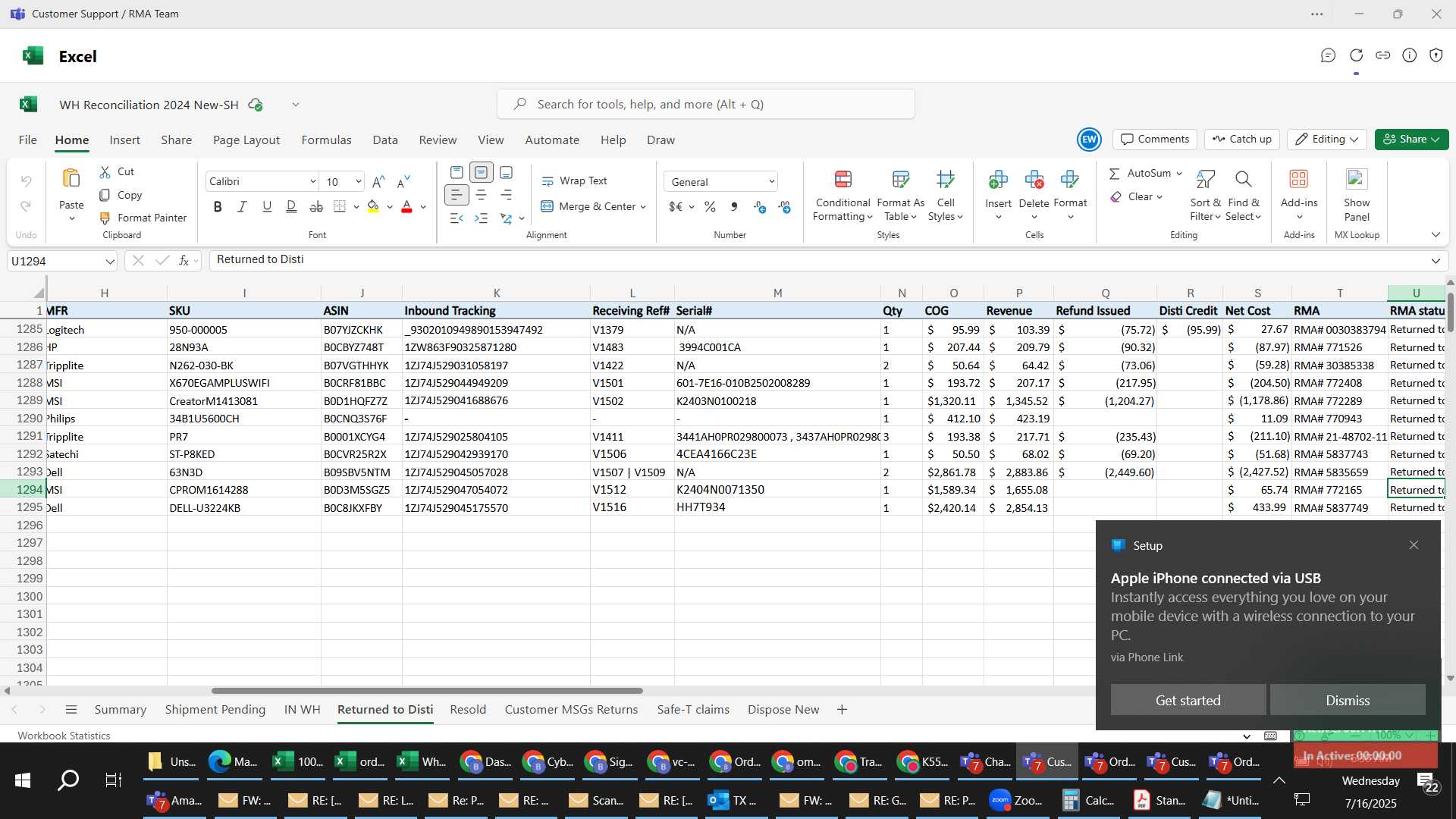Open the Formulas ribbon tab
Screen dimensions: 1456x819
click(326, 140)
